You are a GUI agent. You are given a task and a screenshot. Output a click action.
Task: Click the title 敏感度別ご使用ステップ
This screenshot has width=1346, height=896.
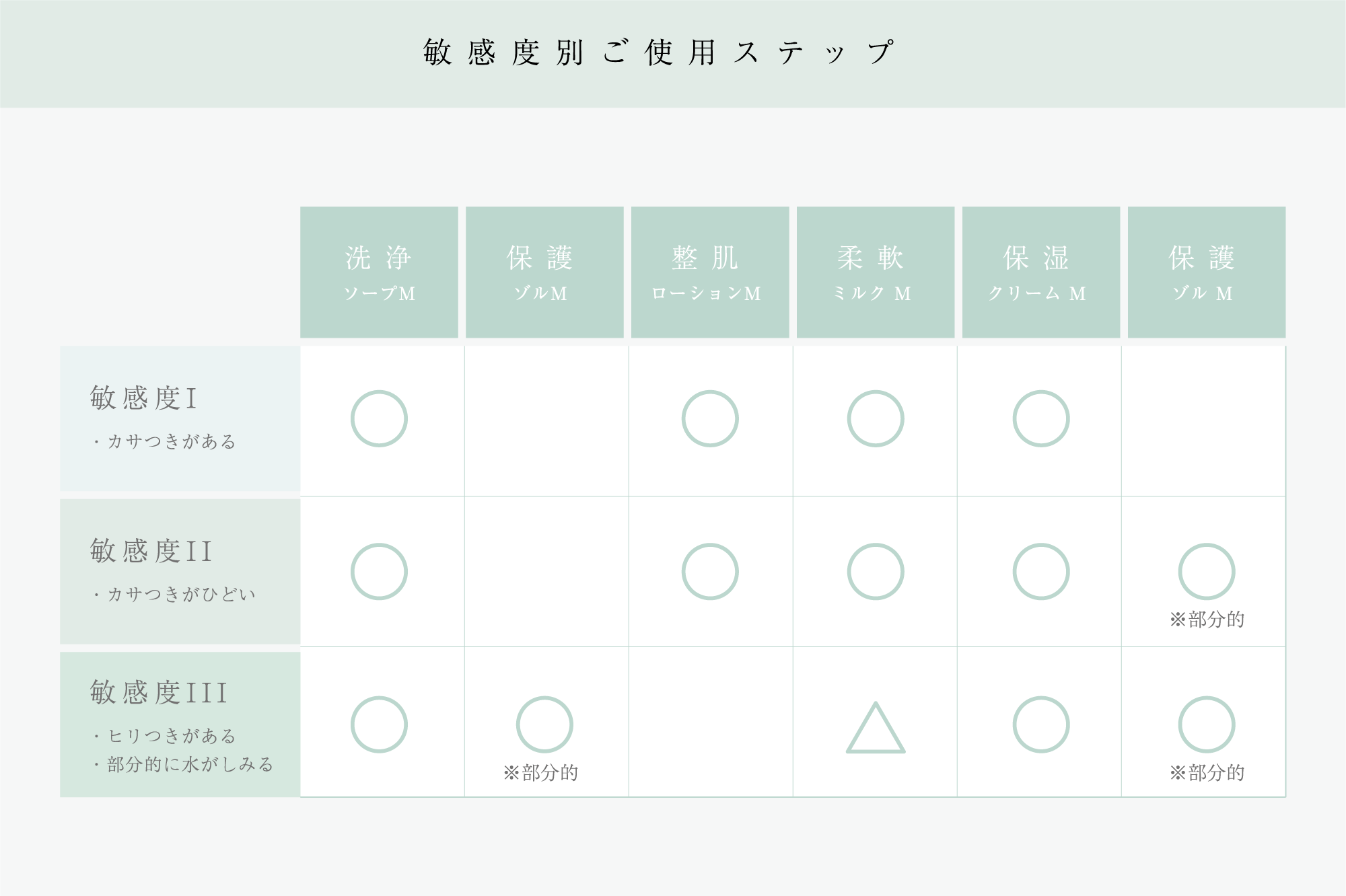[659, 52]
